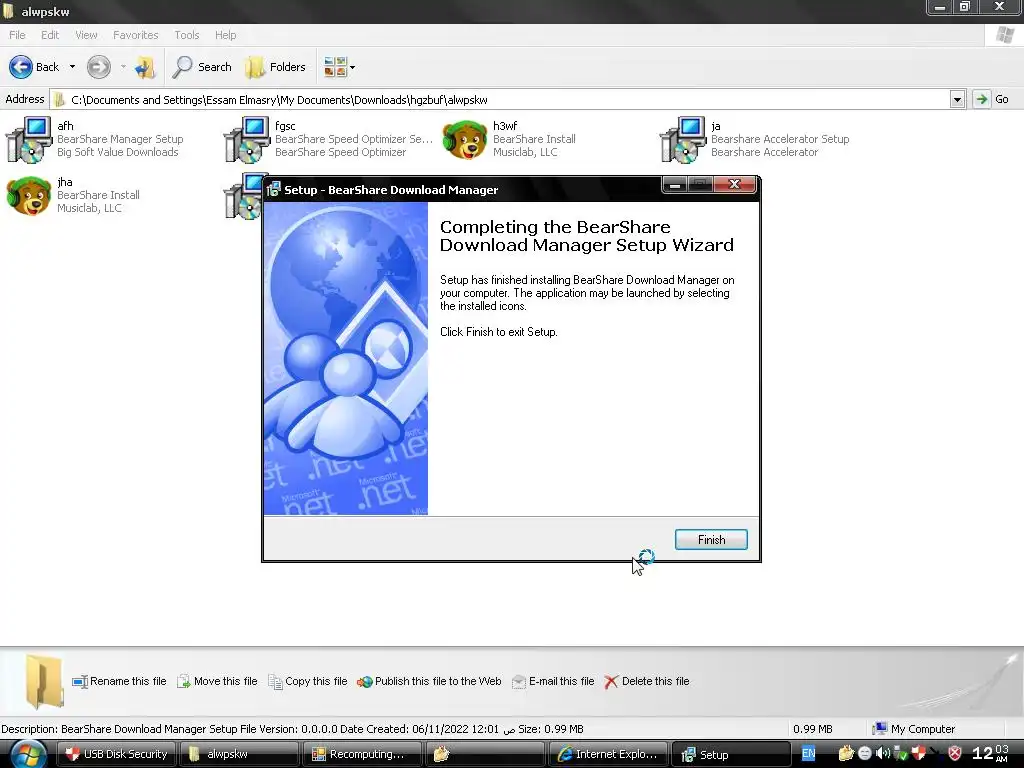This screenshot has height=768, width=1024.
Task: Expand the Forward history dropdown arrow
Action: click(x=123, y=67)
